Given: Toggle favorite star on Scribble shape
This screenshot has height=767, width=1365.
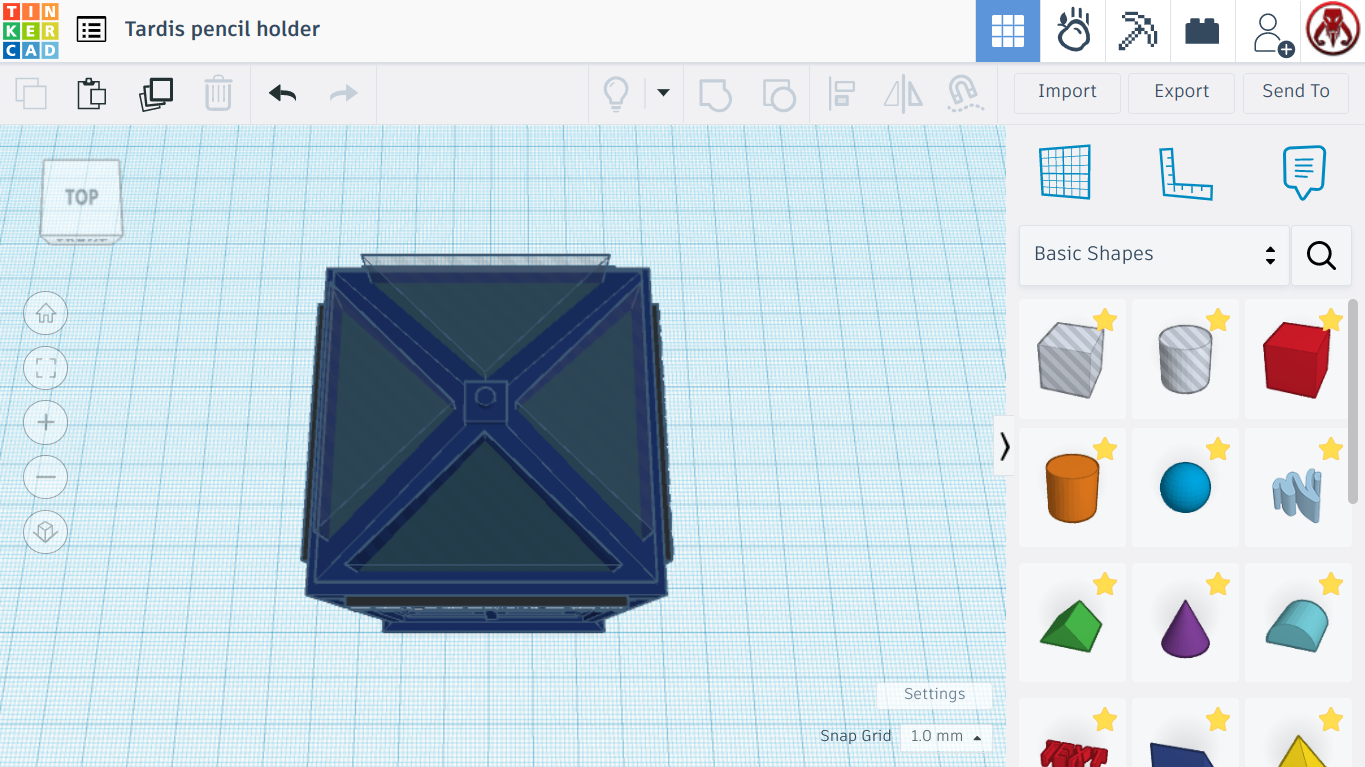Looking at the screenshot, I should coord(1330,449).
